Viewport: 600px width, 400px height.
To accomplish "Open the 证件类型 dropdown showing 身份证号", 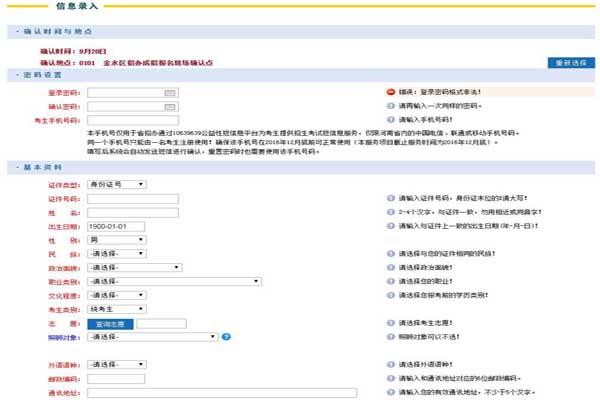I will pos(116,184).
